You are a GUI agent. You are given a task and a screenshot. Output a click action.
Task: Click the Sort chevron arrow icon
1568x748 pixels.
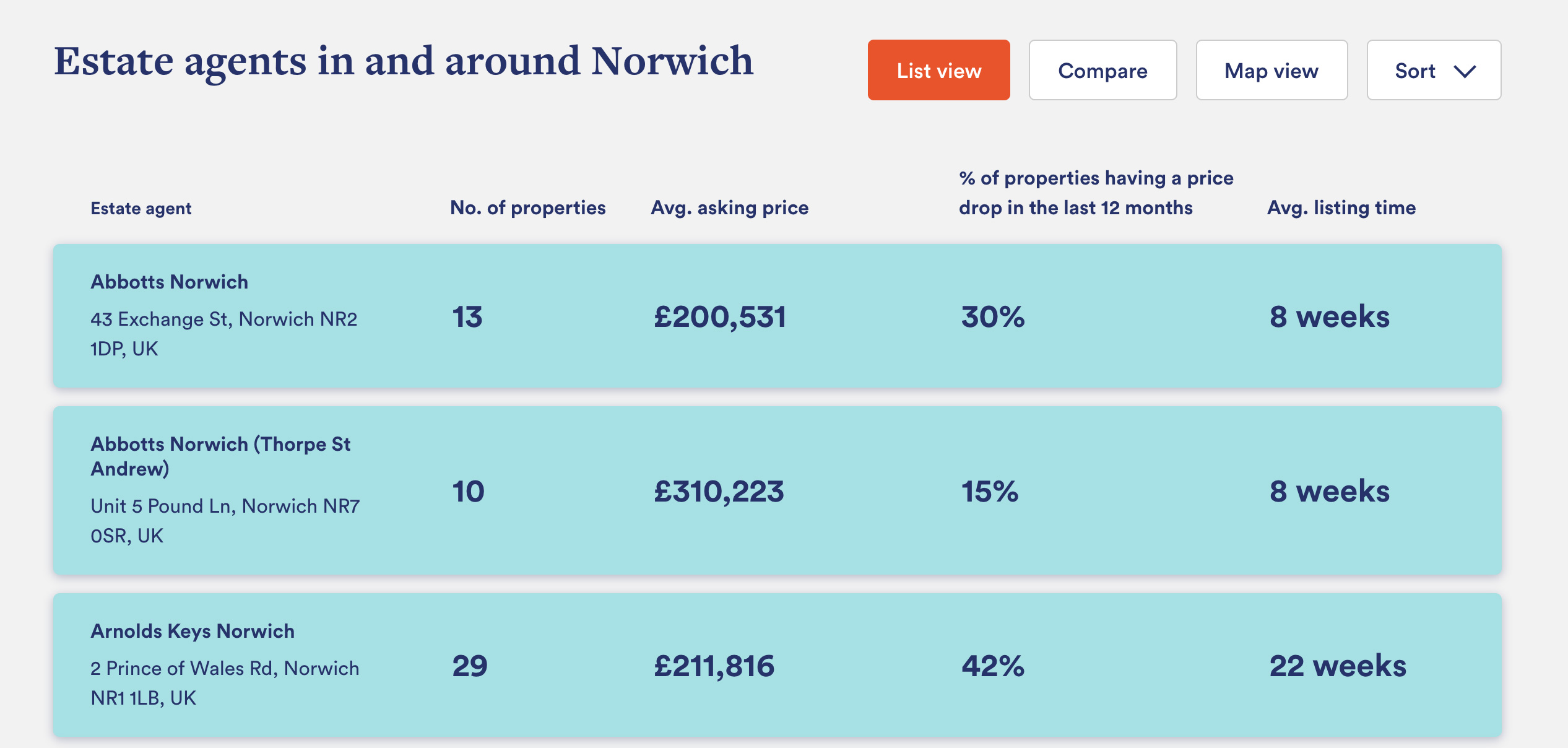[x=1465, y=72]
